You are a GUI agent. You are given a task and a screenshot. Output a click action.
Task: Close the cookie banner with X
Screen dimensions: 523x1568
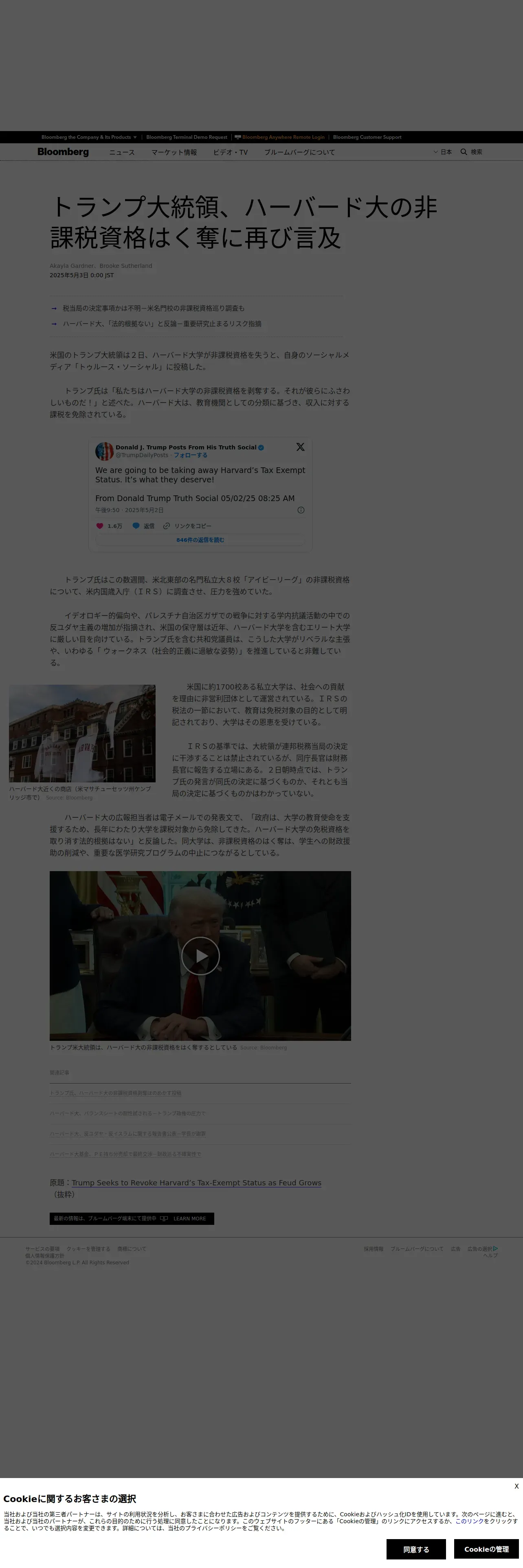pos(516,1486)
